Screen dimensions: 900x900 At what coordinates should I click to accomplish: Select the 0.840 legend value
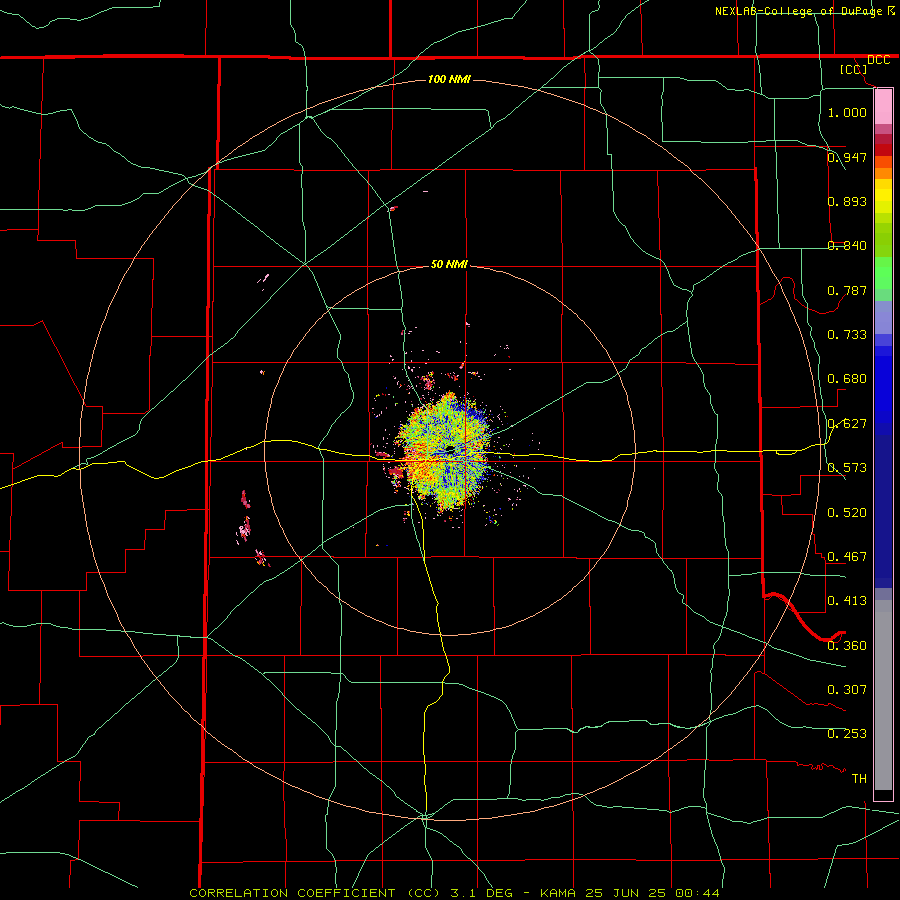pyautogui.click(x=847, y=246)
